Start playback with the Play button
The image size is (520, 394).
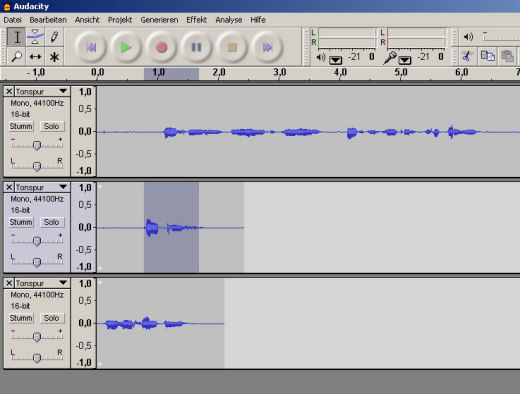pyautogui.click(x=126, y=47)
